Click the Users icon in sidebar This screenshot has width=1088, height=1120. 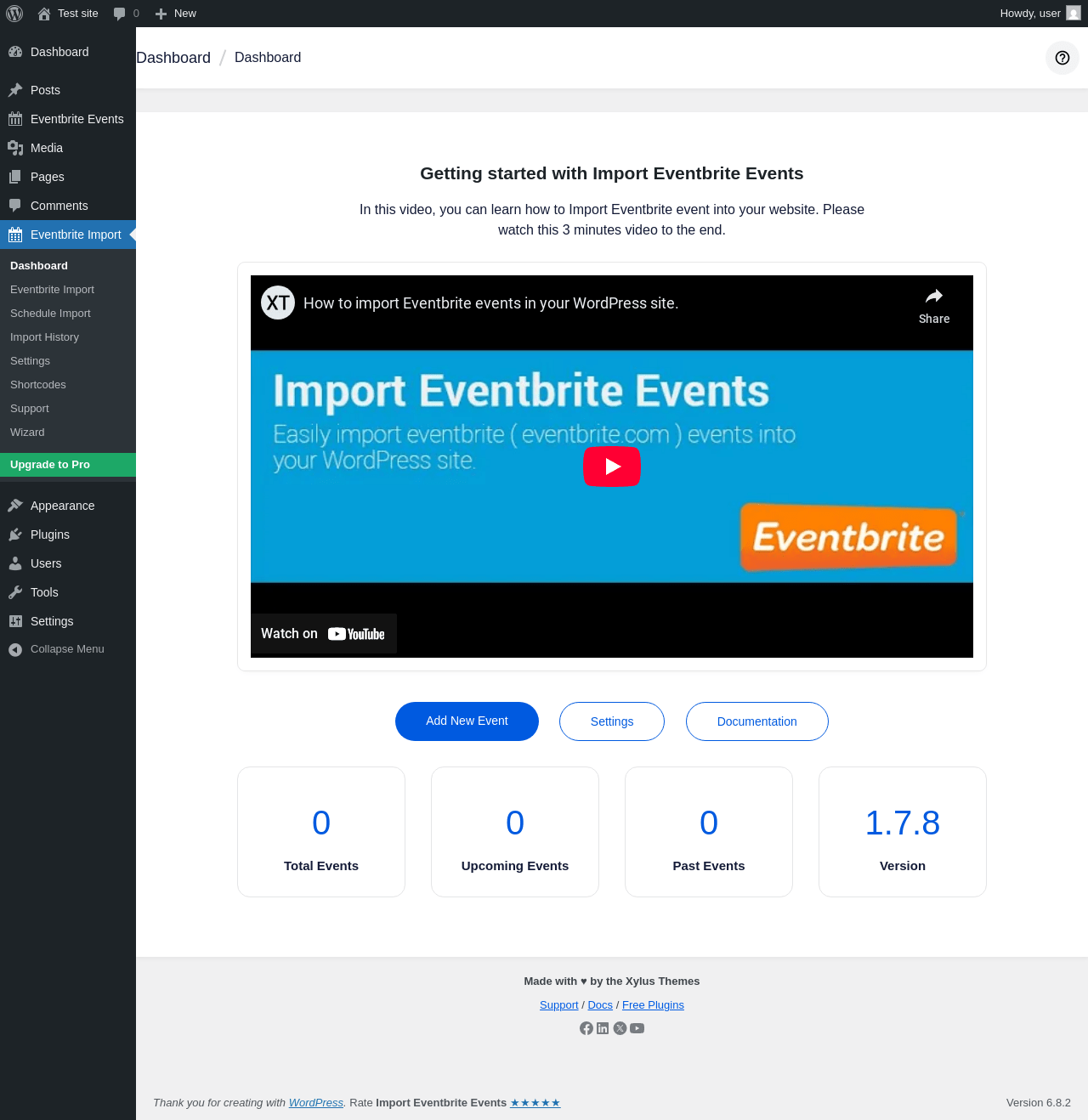pos(15,563)
